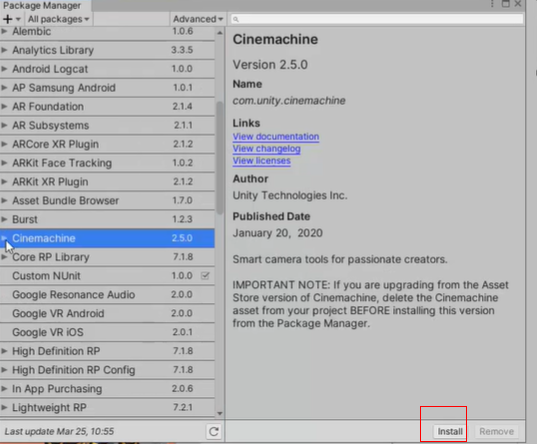
Task: Open the All packages filter dropdown
Action: (58, 19)
